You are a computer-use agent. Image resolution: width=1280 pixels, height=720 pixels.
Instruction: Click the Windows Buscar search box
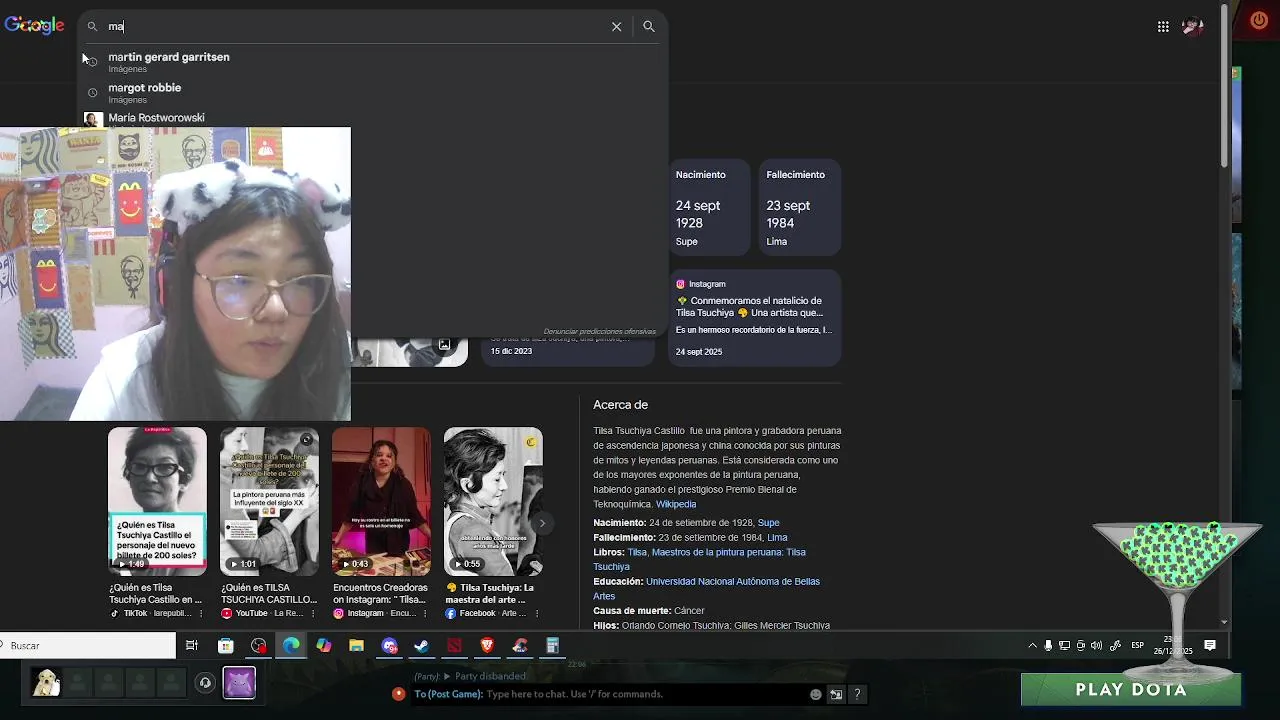[88, 646]
